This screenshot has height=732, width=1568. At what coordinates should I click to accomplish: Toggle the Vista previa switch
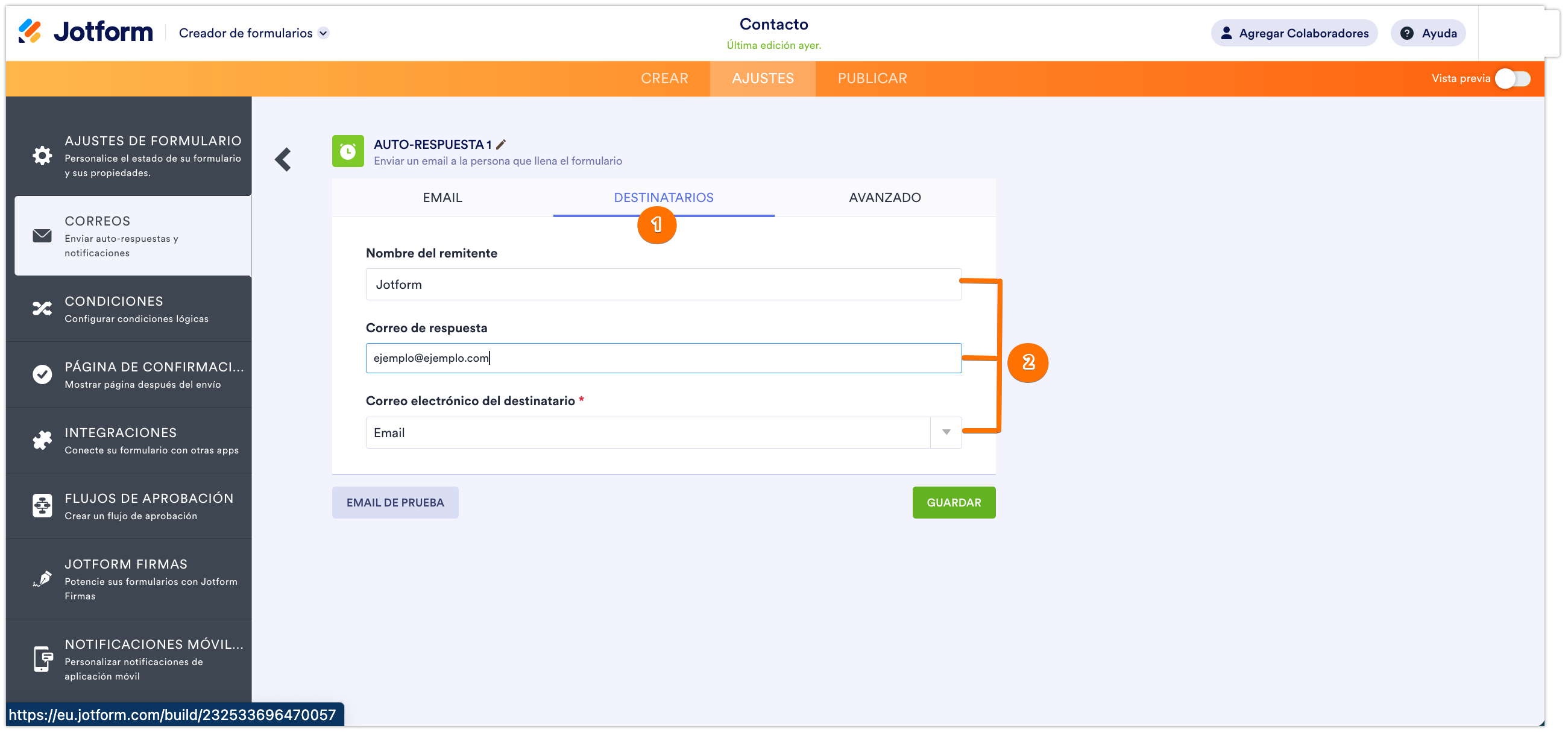(1512, 78)
